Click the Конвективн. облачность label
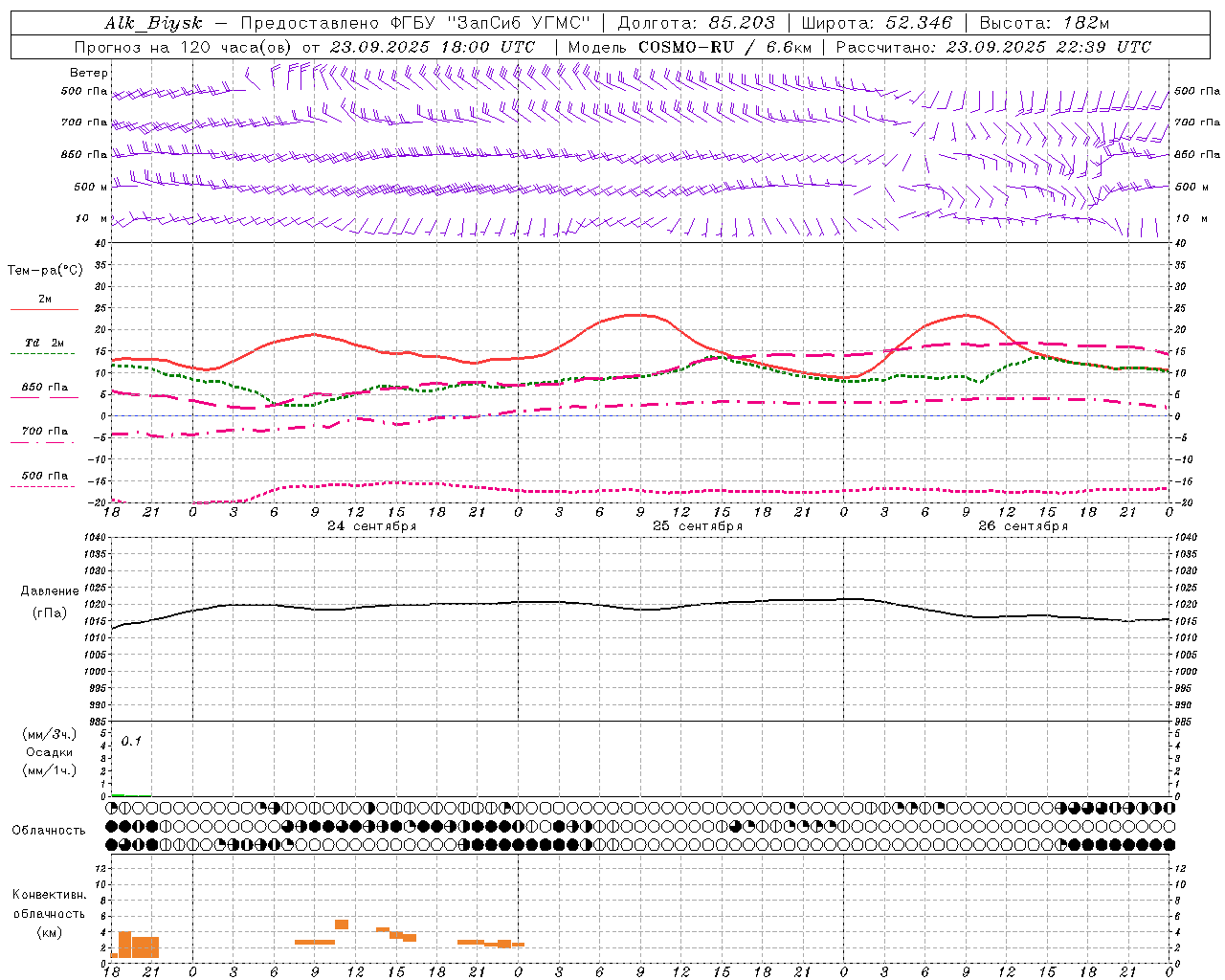This screenshot has width=1225, height=980. pyautogui.click(x=50, y=904)
